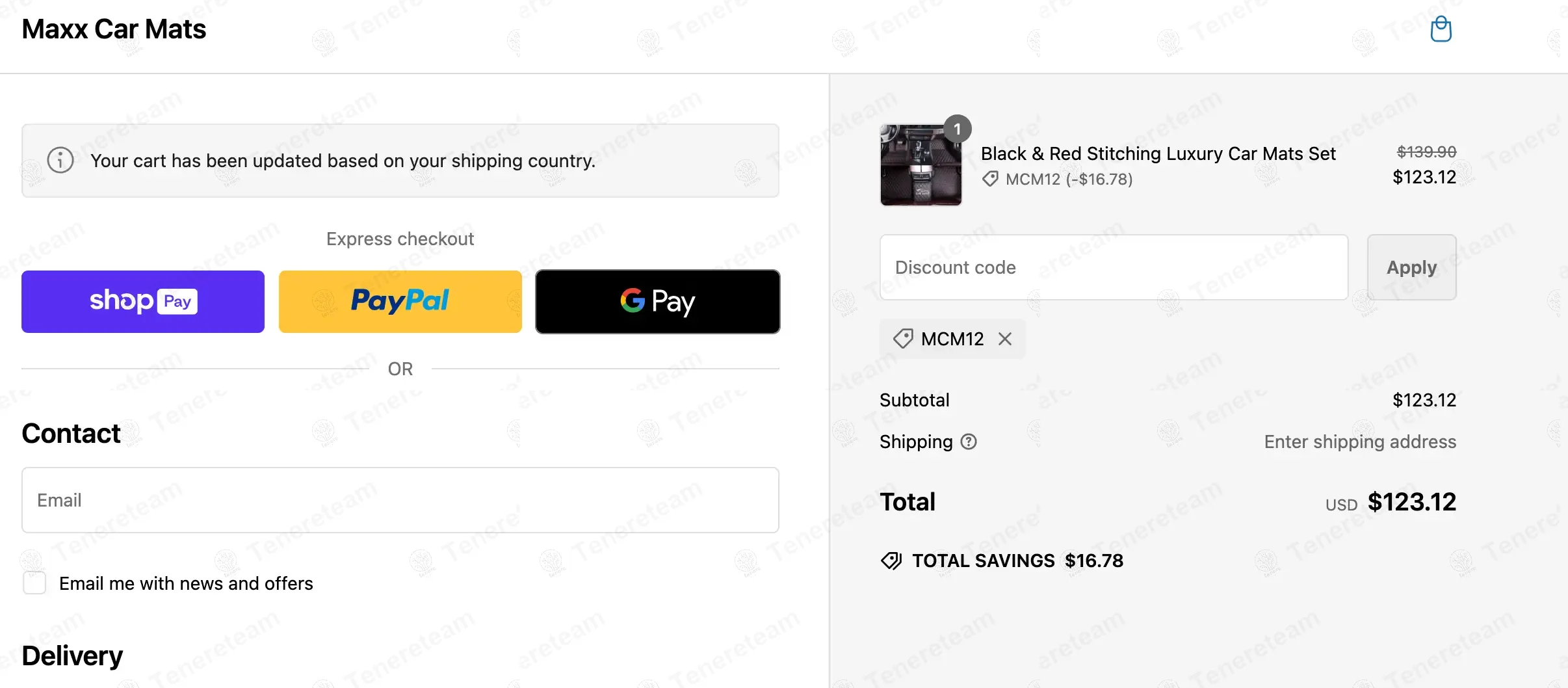Click the total savings tag icon
Viewport: 1568px width, 688px height.
[891, 561]
